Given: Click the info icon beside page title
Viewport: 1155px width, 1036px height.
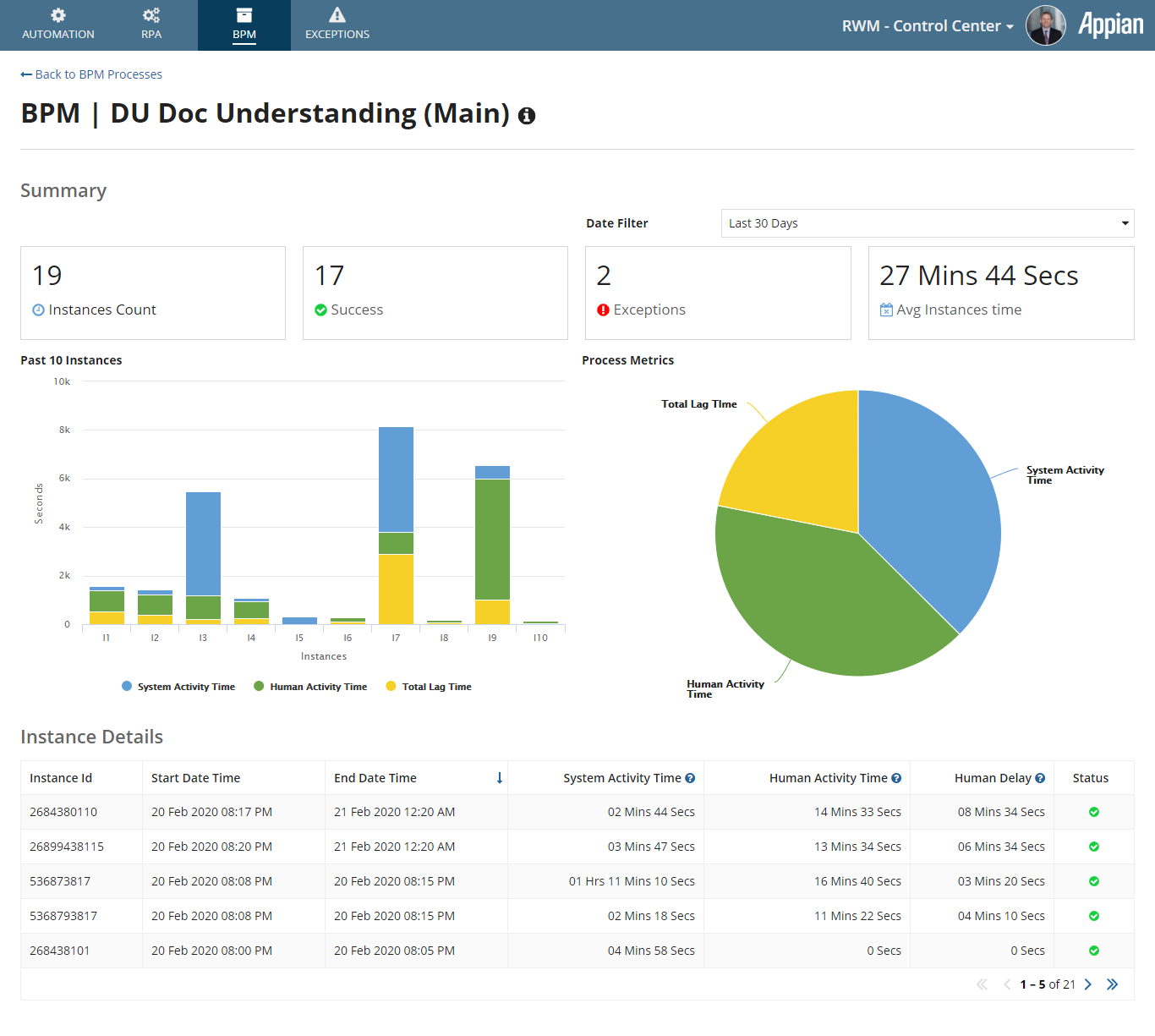Looking at the screenshot, I should click(x=527, y=116).
